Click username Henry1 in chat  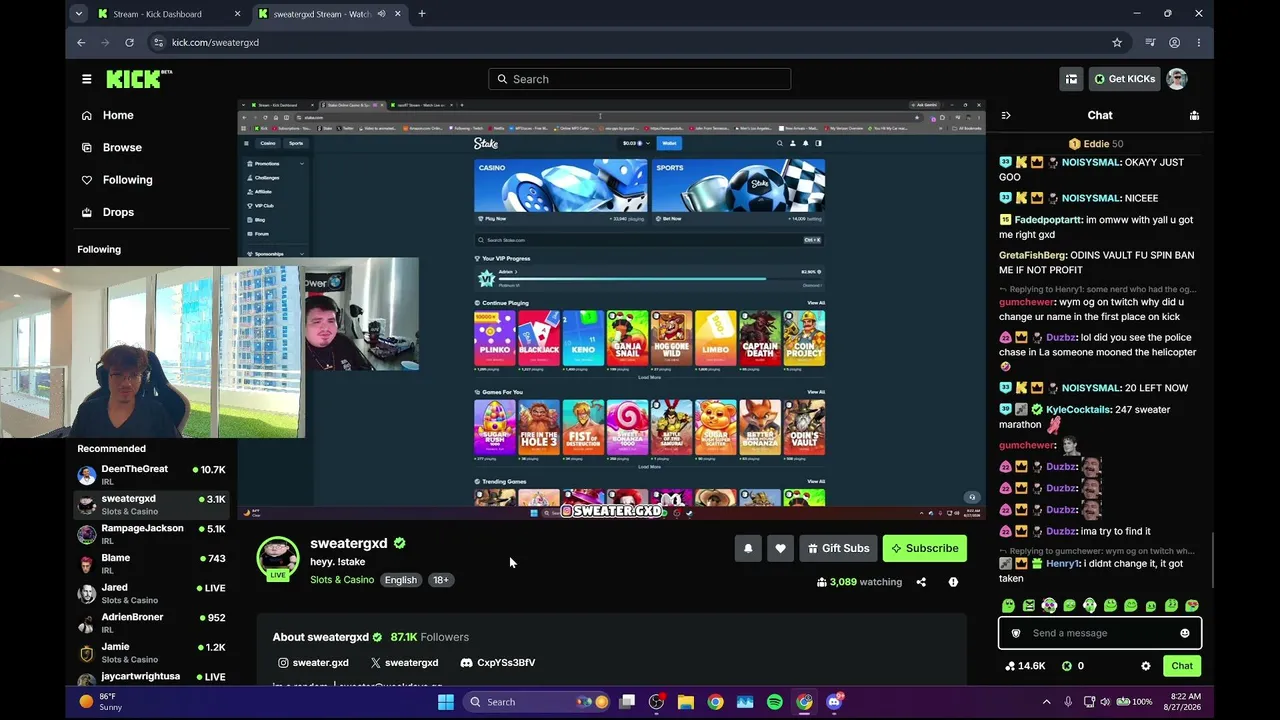pos(1062,564)
